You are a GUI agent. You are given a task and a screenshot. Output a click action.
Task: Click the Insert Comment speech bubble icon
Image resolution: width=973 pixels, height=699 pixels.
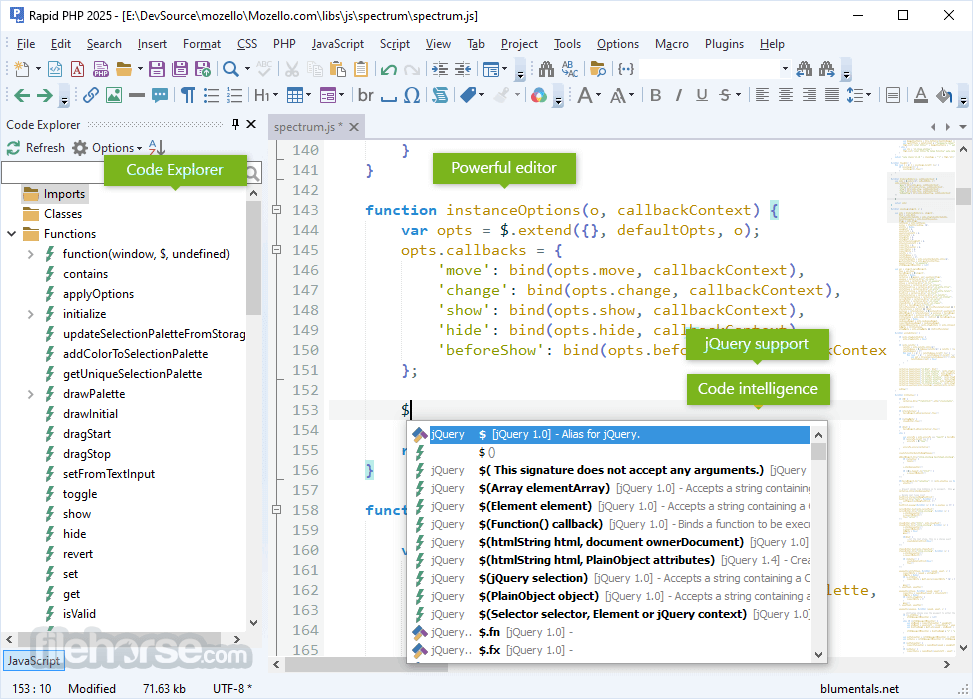pyautogui.click(x=160, y=95)
